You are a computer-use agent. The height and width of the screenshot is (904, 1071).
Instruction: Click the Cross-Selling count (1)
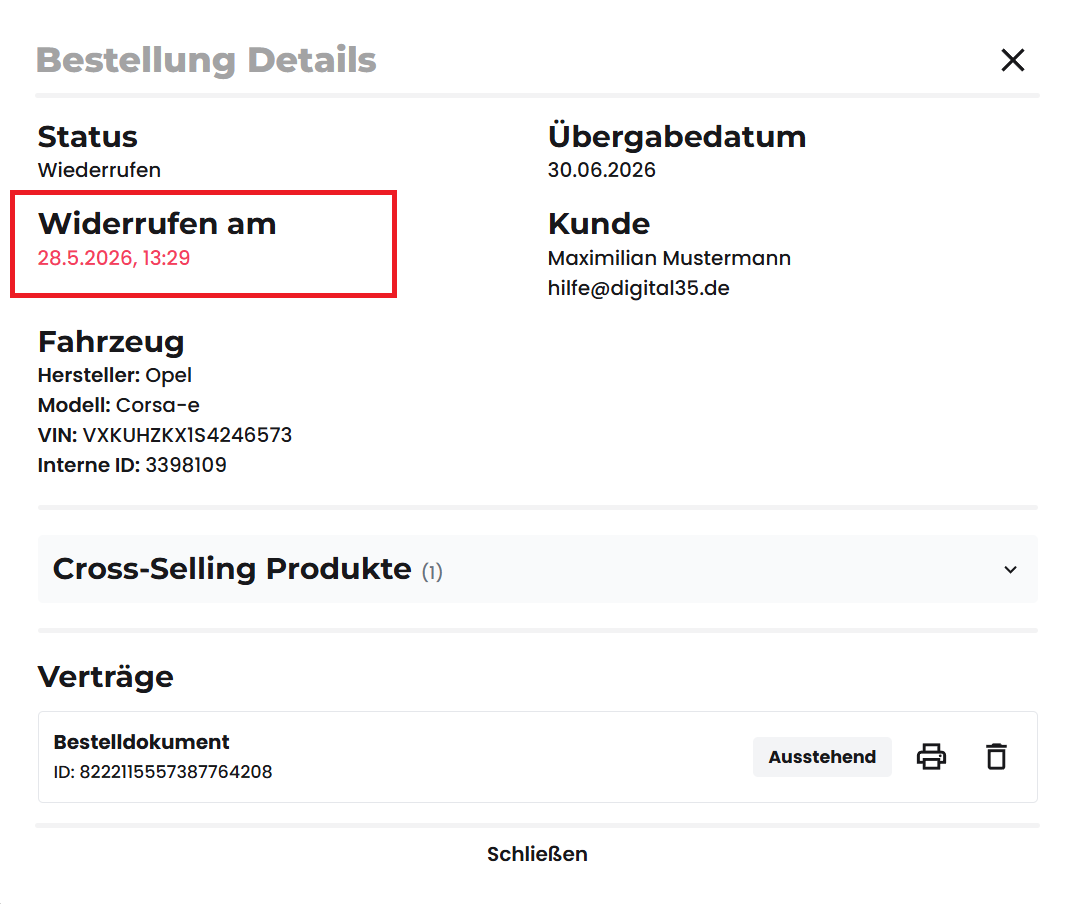[432, 571]
